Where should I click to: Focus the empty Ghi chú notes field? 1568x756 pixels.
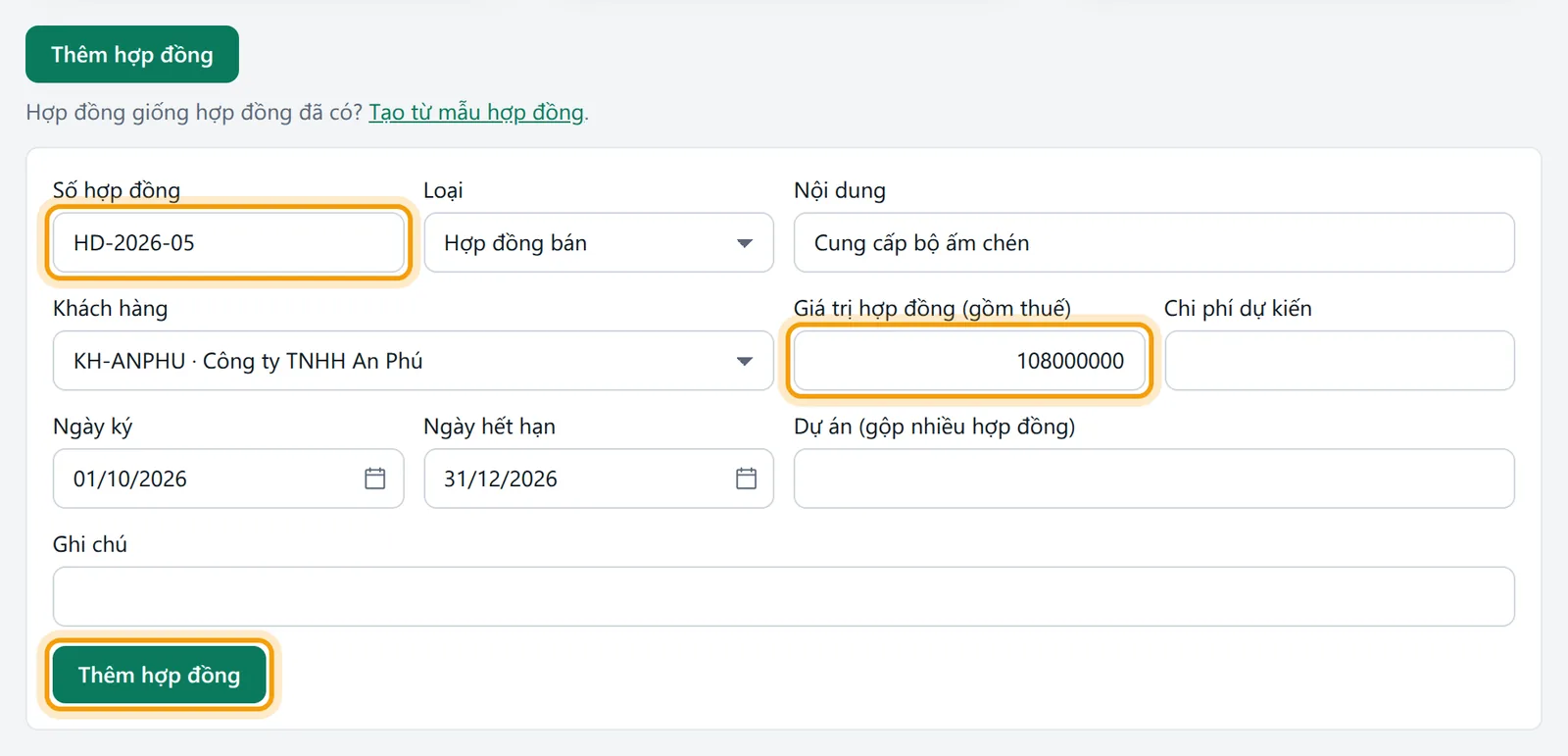(784, 596)
